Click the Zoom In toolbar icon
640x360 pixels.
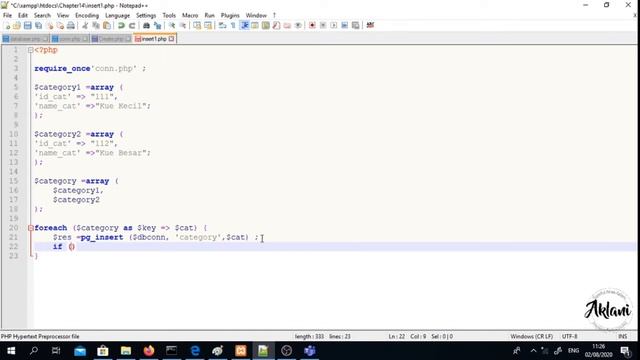click(172, 26)
